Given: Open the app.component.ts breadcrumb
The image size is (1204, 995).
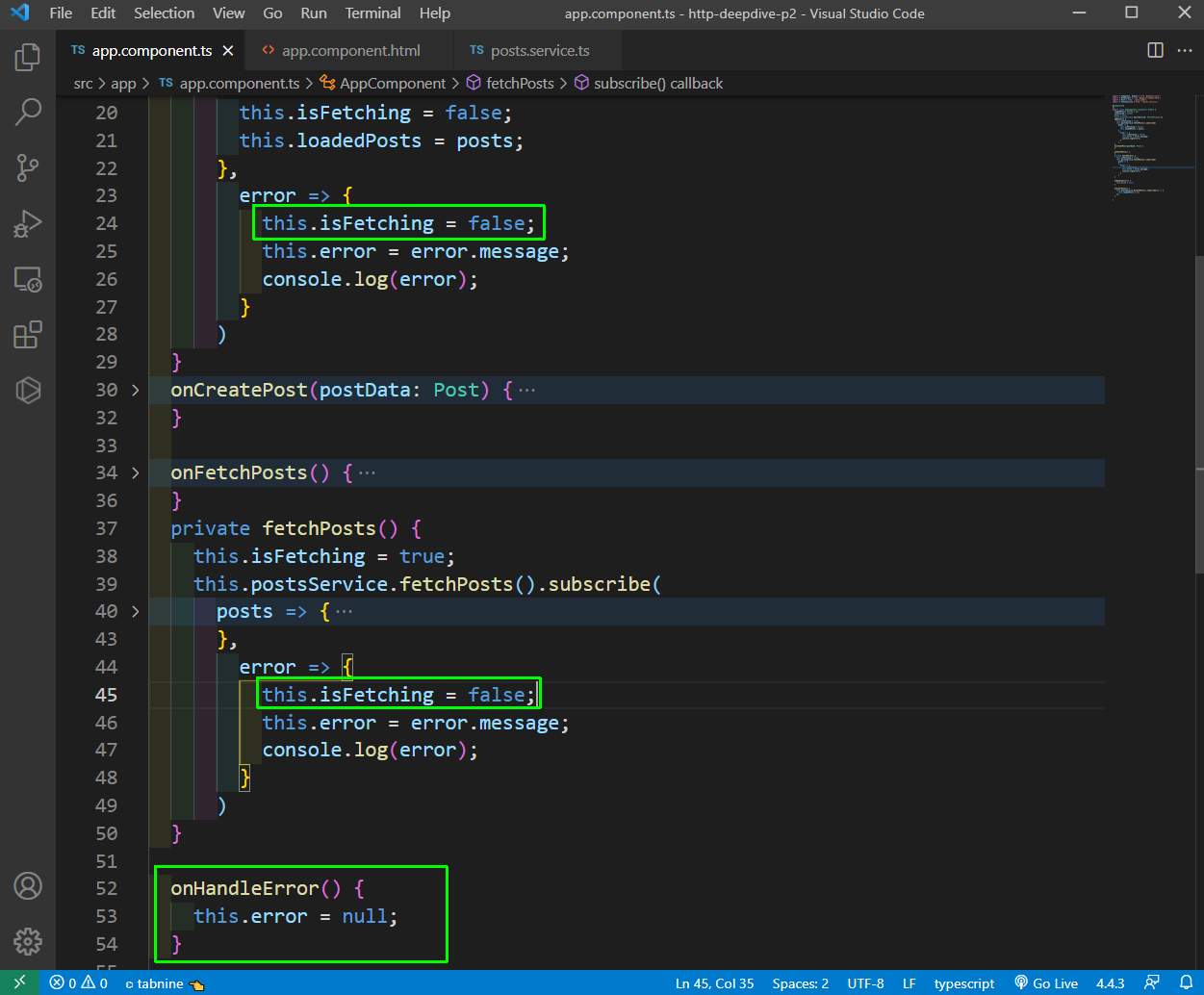Looking at the screenshot, I should pyautogui.click(x=230, y=84).
